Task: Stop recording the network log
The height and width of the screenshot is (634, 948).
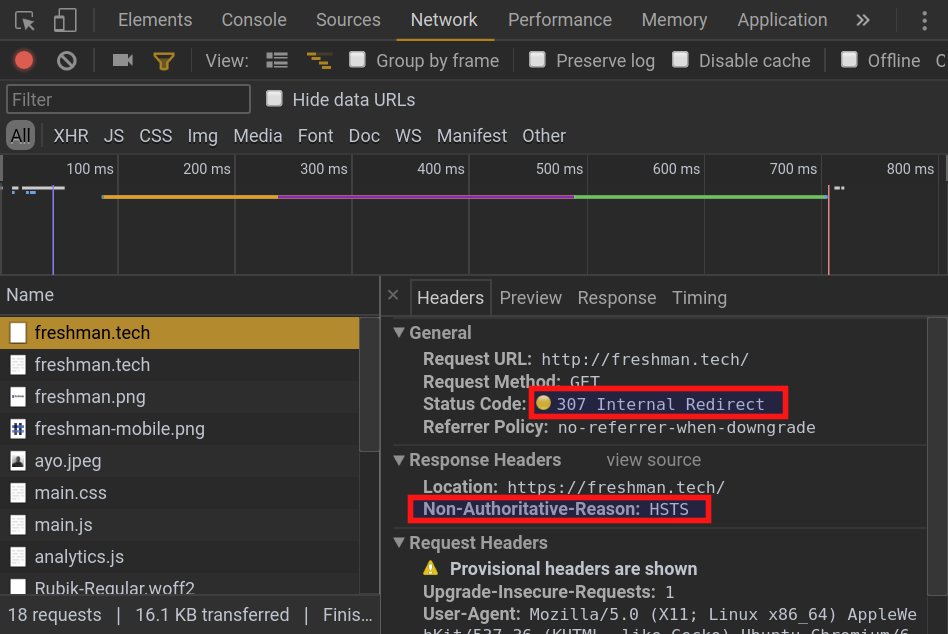Action: (24, 61)
